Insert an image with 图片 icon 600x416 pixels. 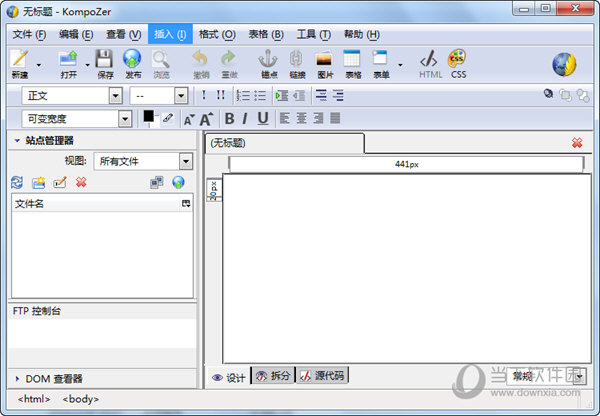(324, 64)
